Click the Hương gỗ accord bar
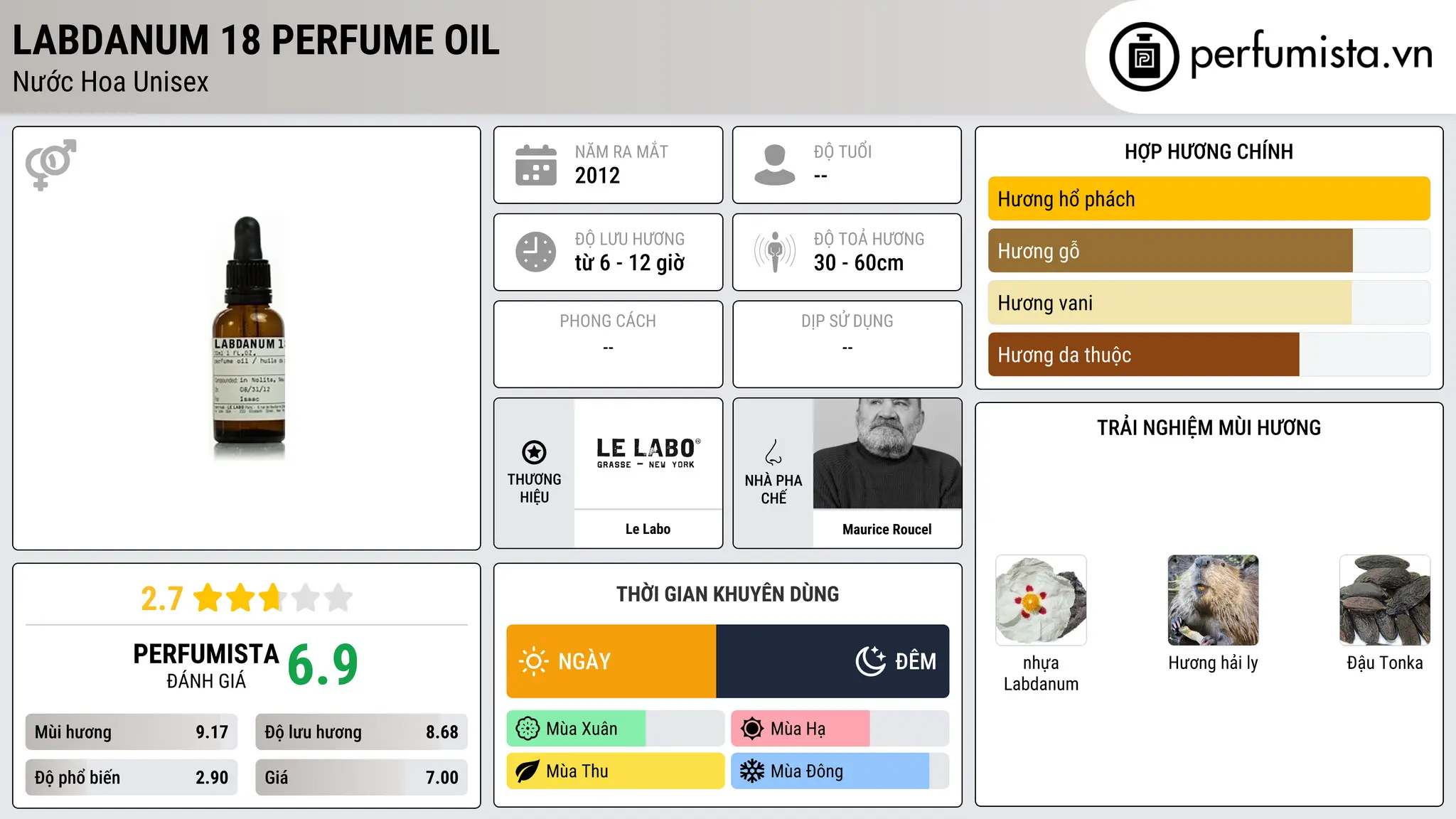This screenshot has width=1456, height=819. point(1209,251)
